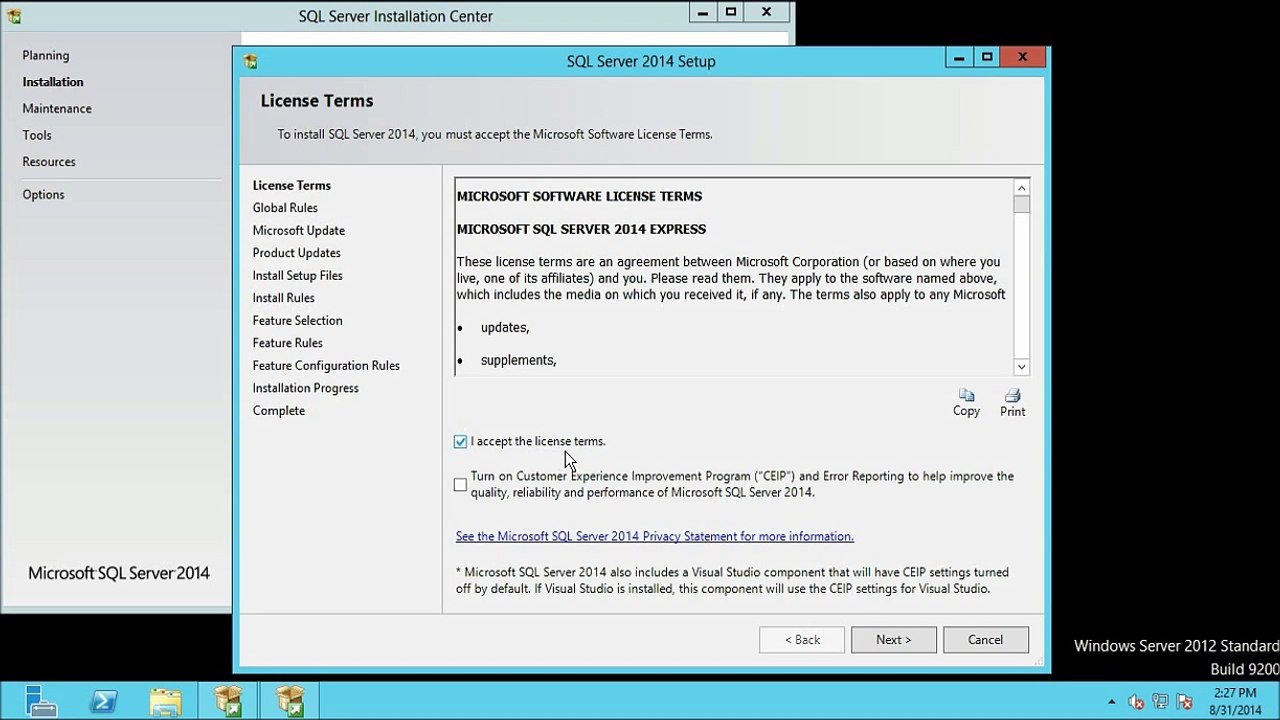Screen dimensions: 1280x720
Task: Select License Terms step in setup sidebar
Action: coord(292,185)
